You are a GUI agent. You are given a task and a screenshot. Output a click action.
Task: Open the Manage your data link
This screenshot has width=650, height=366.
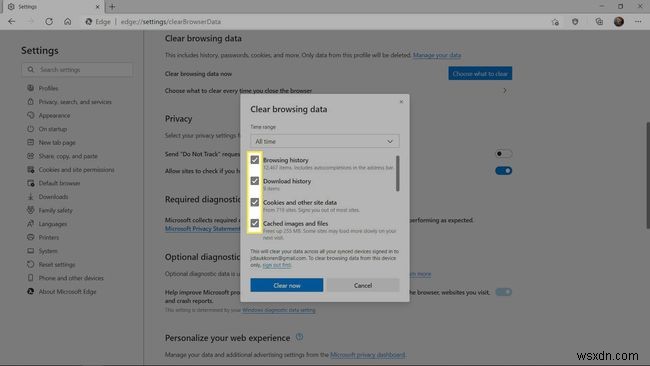pyautogui.click(x=437, y=55)
